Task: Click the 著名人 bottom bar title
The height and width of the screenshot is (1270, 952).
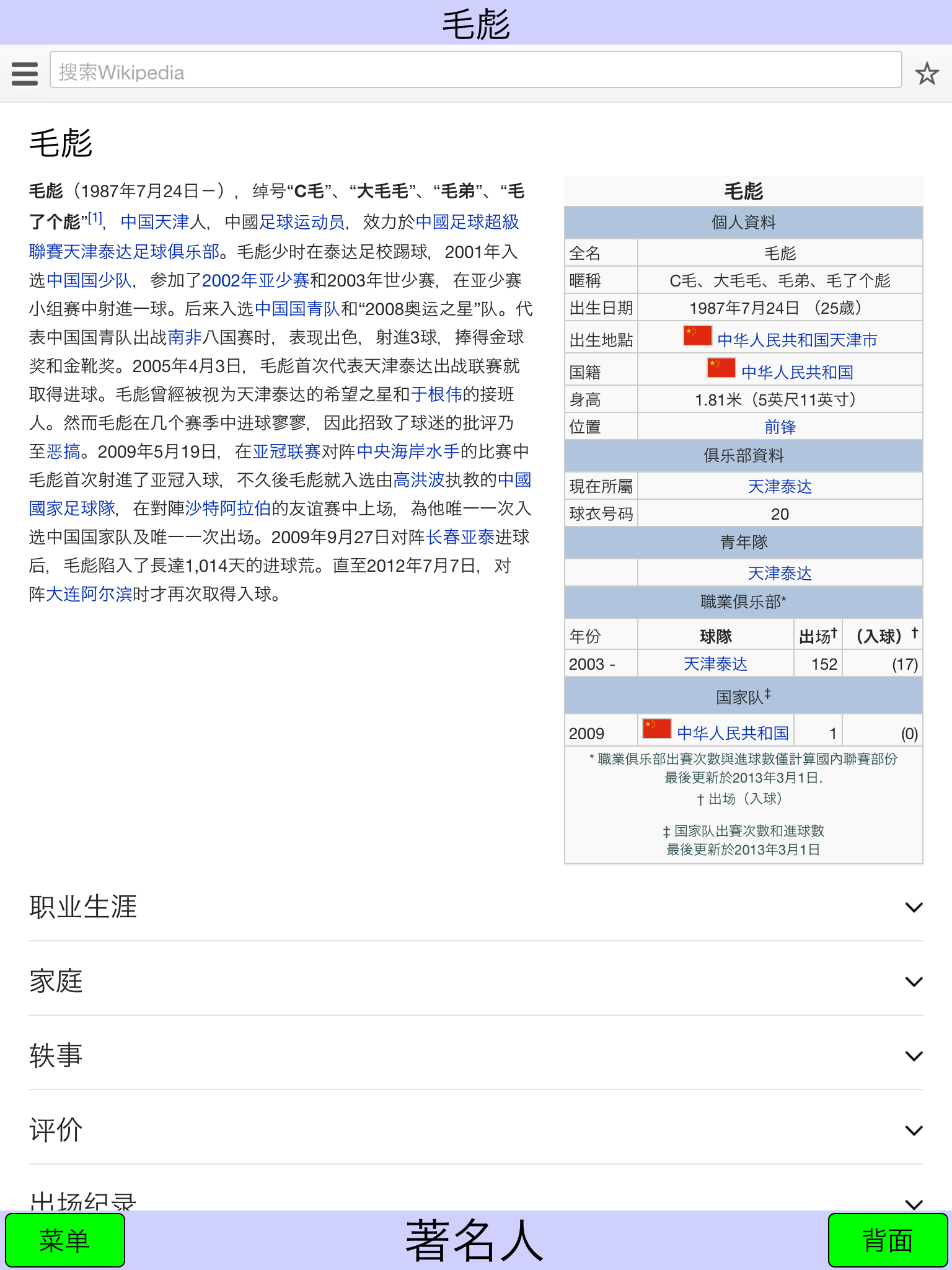Action: coord(475,1240)
